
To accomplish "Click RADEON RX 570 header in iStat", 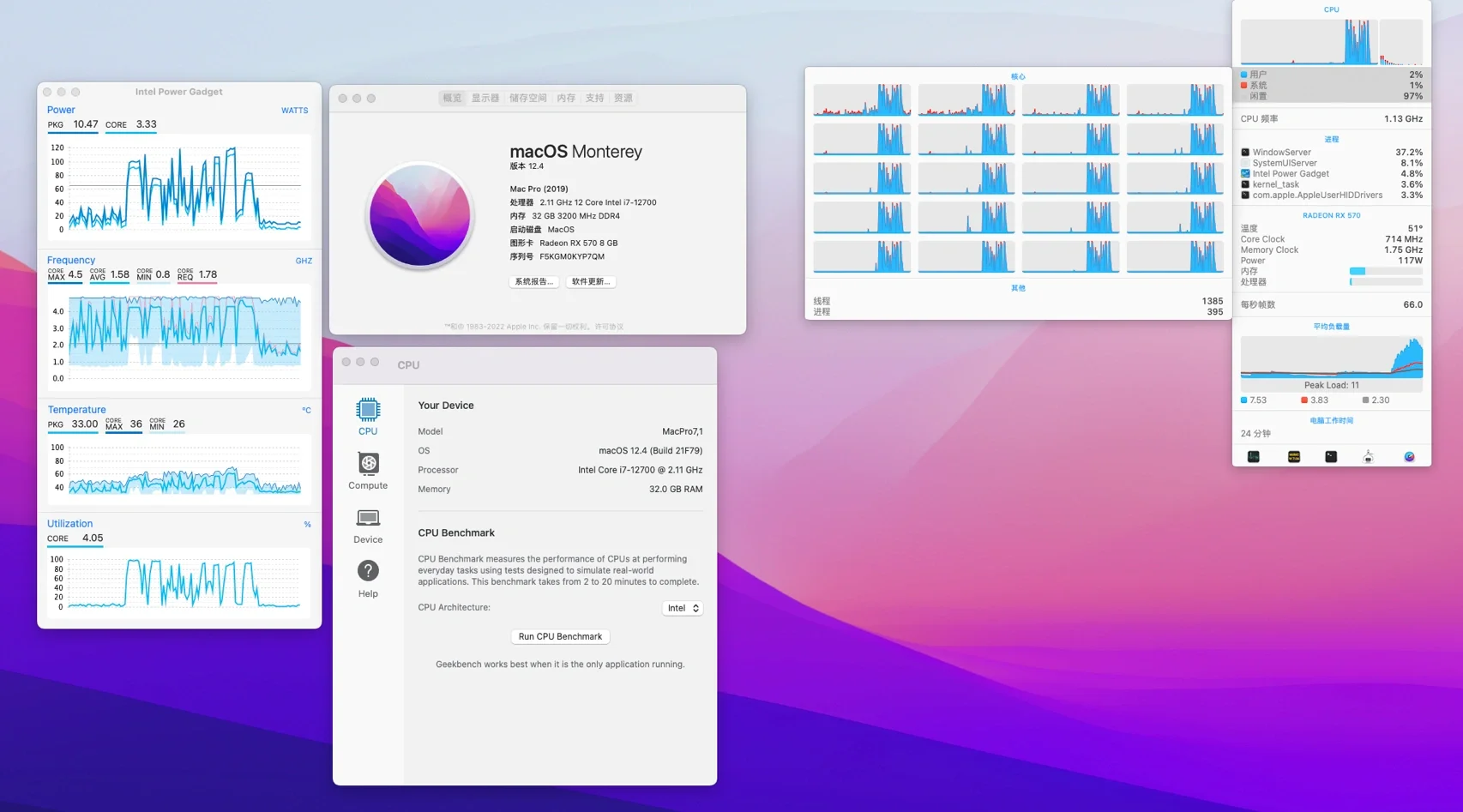I will 1331,216.
